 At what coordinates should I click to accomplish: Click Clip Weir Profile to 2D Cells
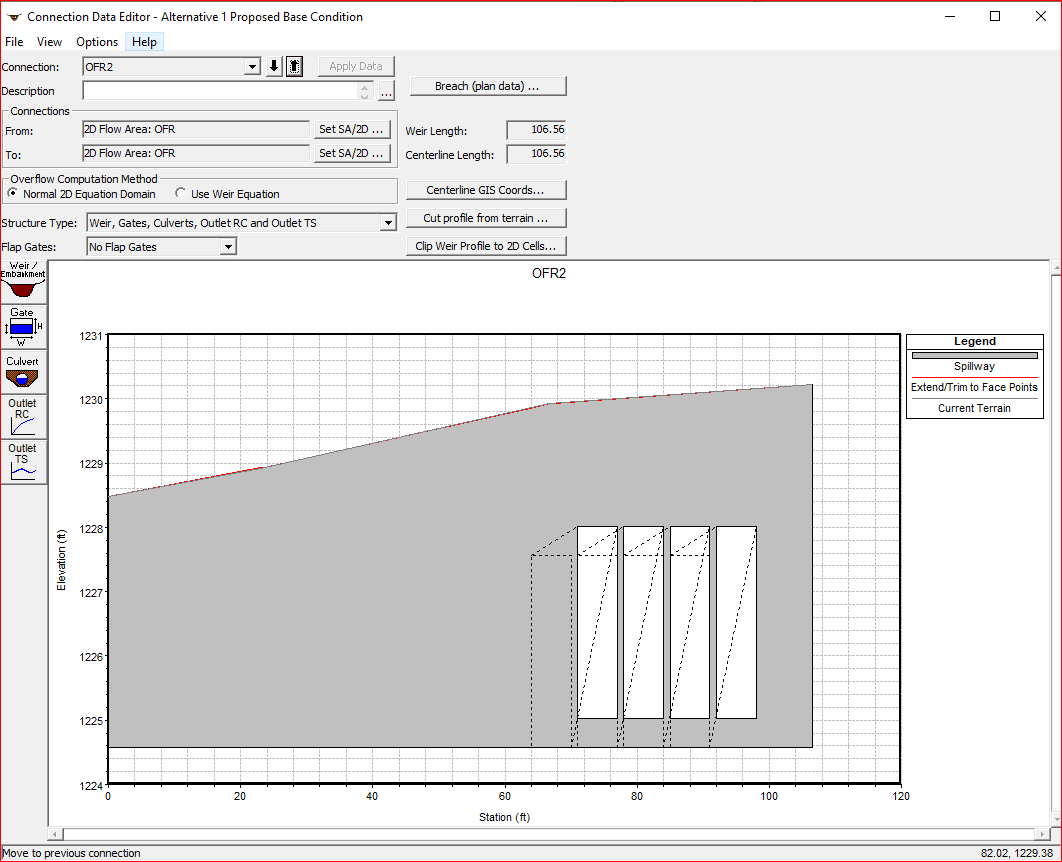tap(486, 246)
